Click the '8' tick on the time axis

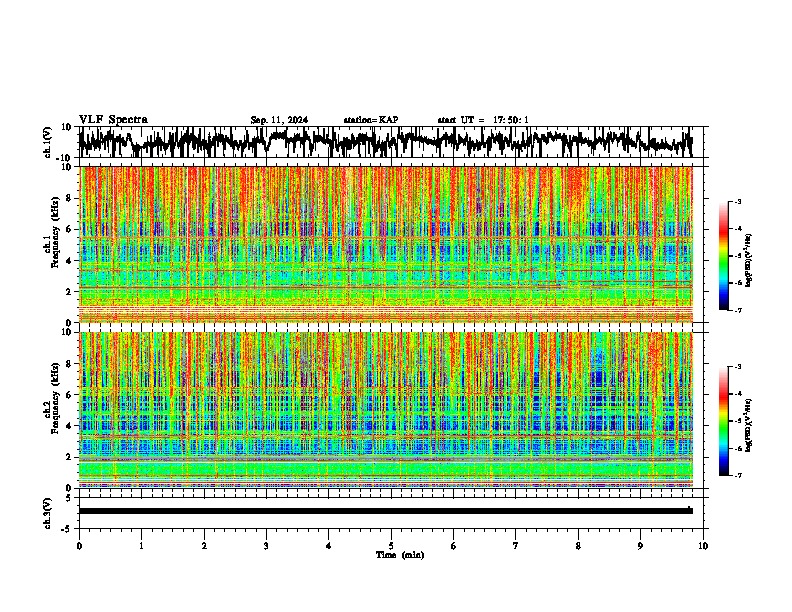(578, 546)
